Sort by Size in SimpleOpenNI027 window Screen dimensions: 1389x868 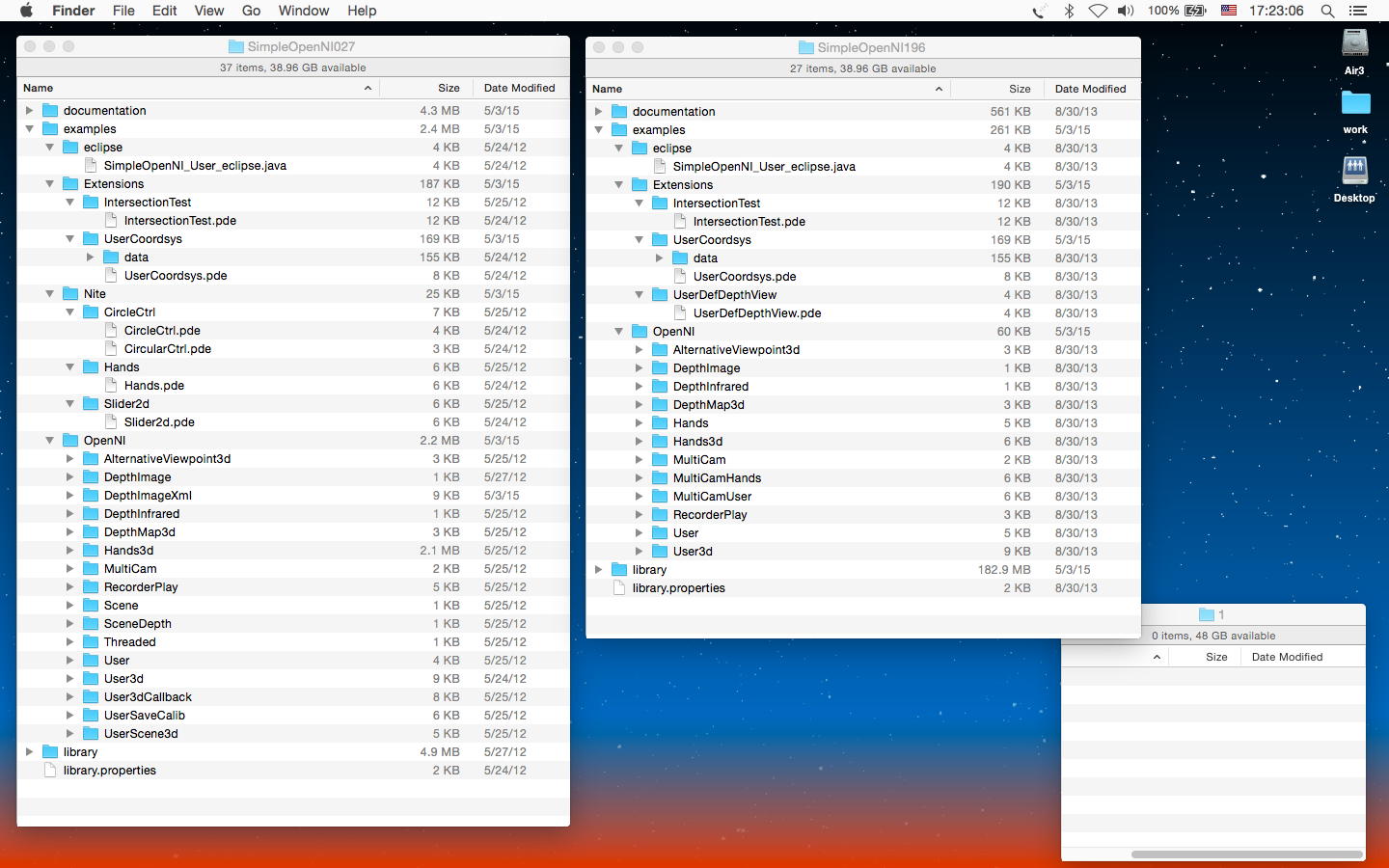[x=424, y=88]
